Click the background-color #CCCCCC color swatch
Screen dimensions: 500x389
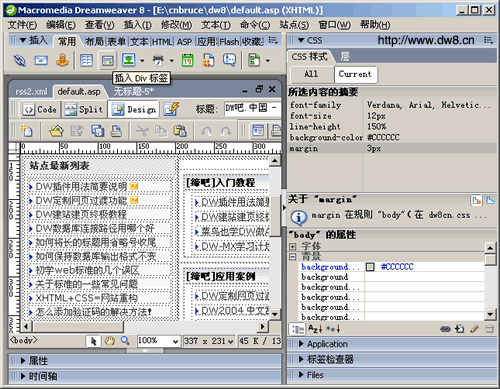click(370, 267)
